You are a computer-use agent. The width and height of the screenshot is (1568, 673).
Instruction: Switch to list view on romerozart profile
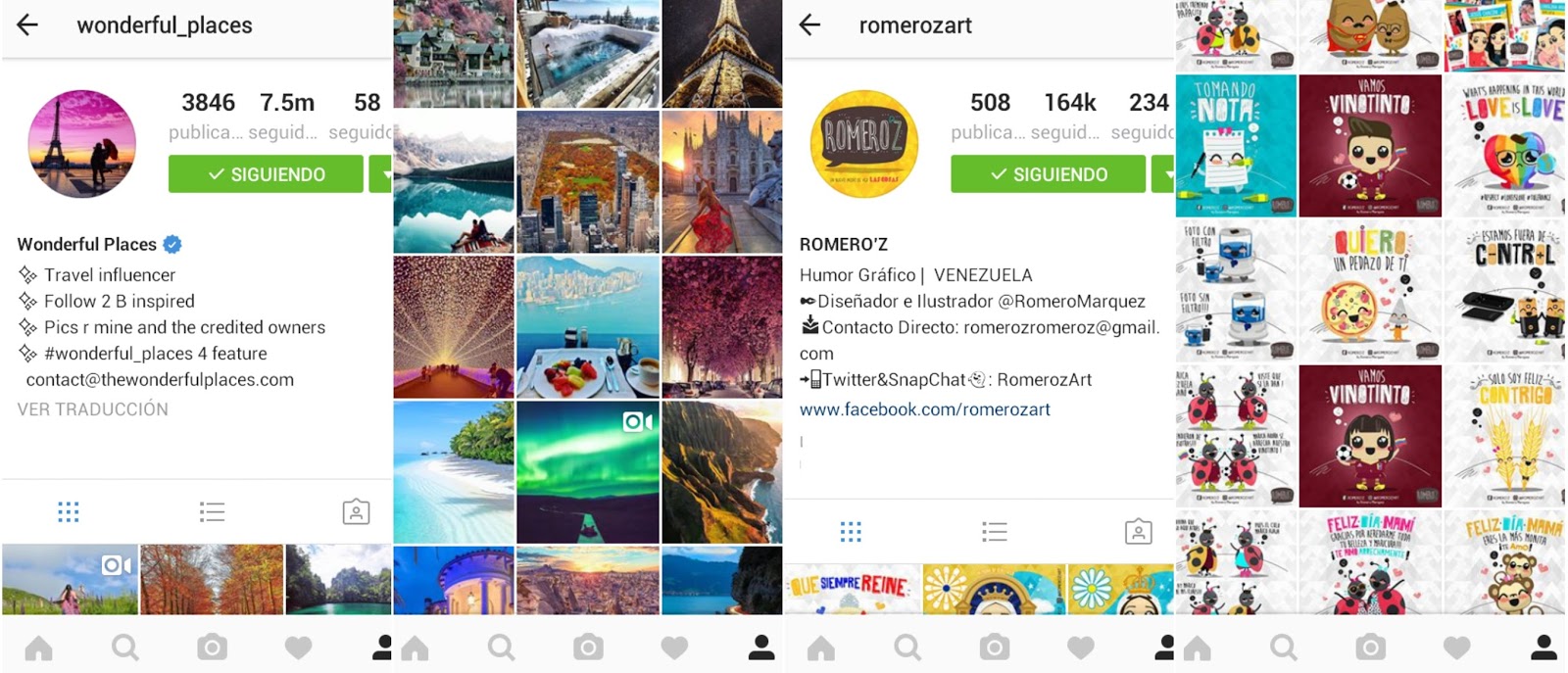pos(994,532)
